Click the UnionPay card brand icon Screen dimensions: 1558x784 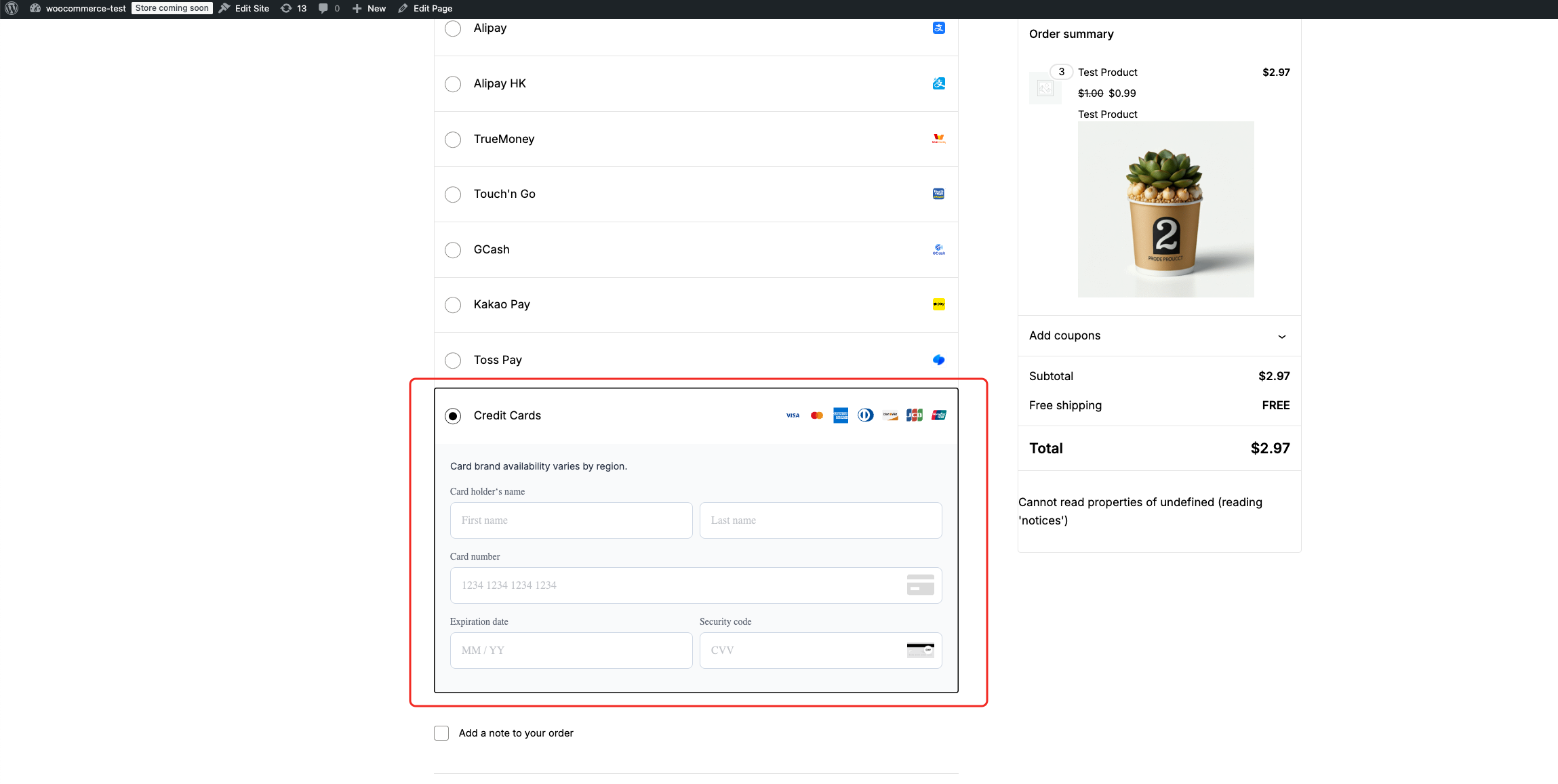click(939, 415)
